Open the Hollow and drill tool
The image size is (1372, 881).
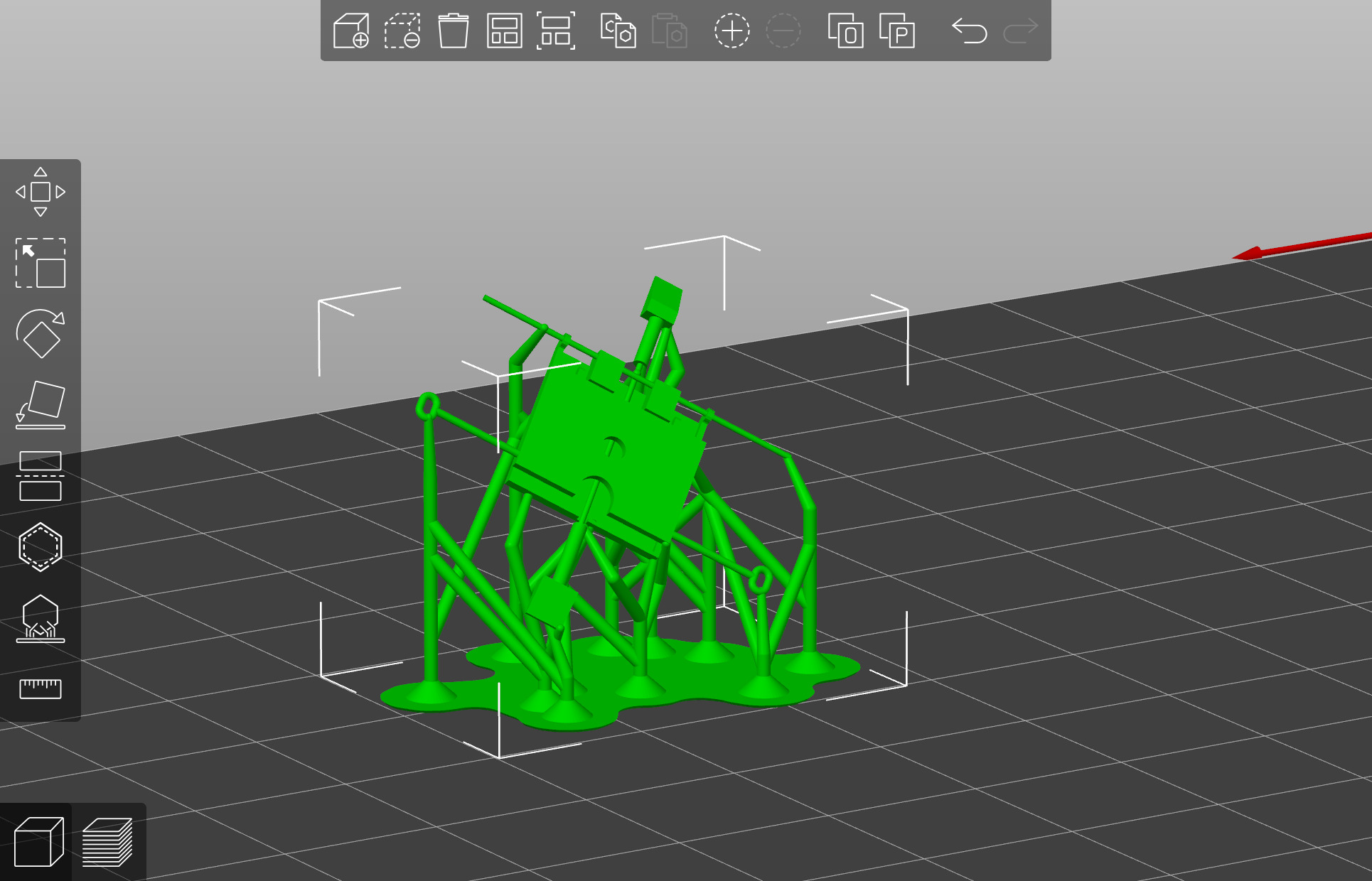(x=41, y=547)
